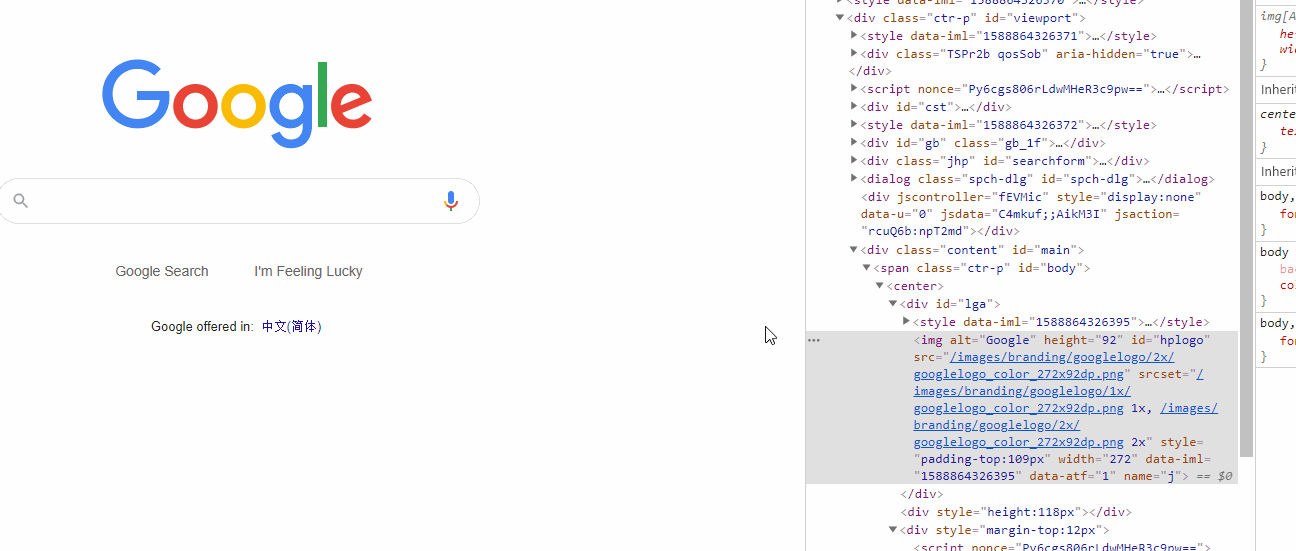Open the ellipsis menu beside the selected img node

(x=814, y=340)
